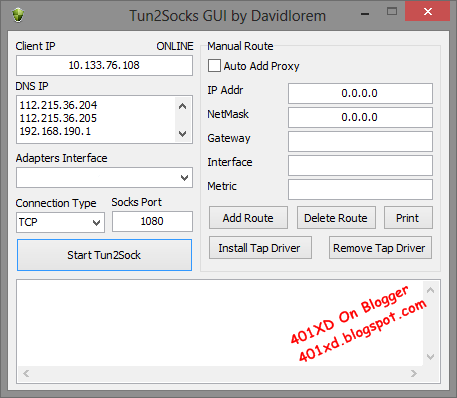Image resolution: width=457 pixels, height=398 pixels.
Task: Click DNS list scroll up arrow
Action: click(x=182, y=106)
